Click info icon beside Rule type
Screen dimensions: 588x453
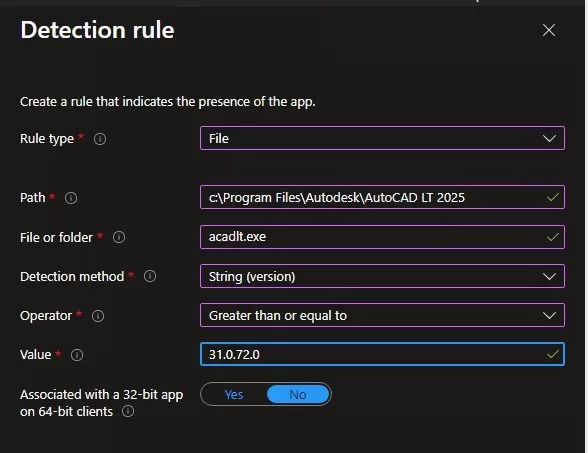[x=100, y=139]
